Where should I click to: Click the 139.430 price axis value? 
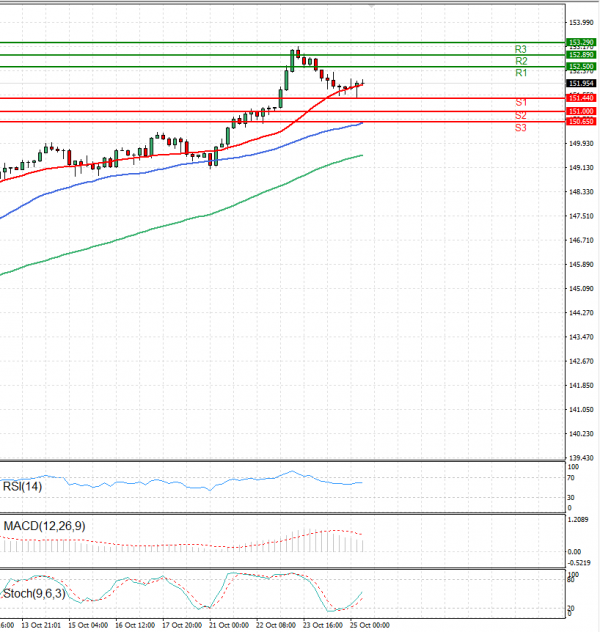coord(581,458)
